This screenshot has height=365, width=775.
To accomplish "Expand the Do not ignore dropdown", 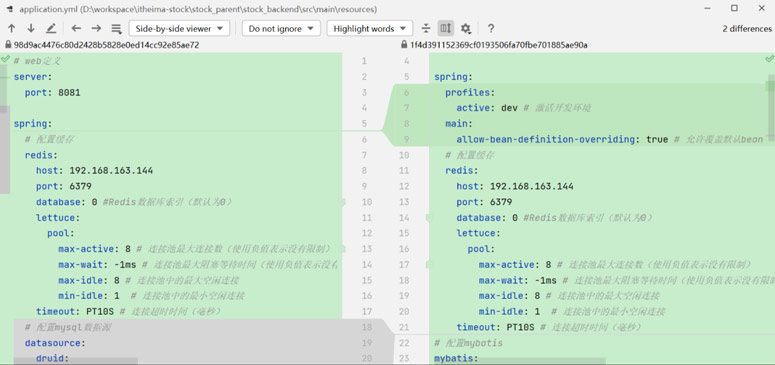I will [281, 28].
